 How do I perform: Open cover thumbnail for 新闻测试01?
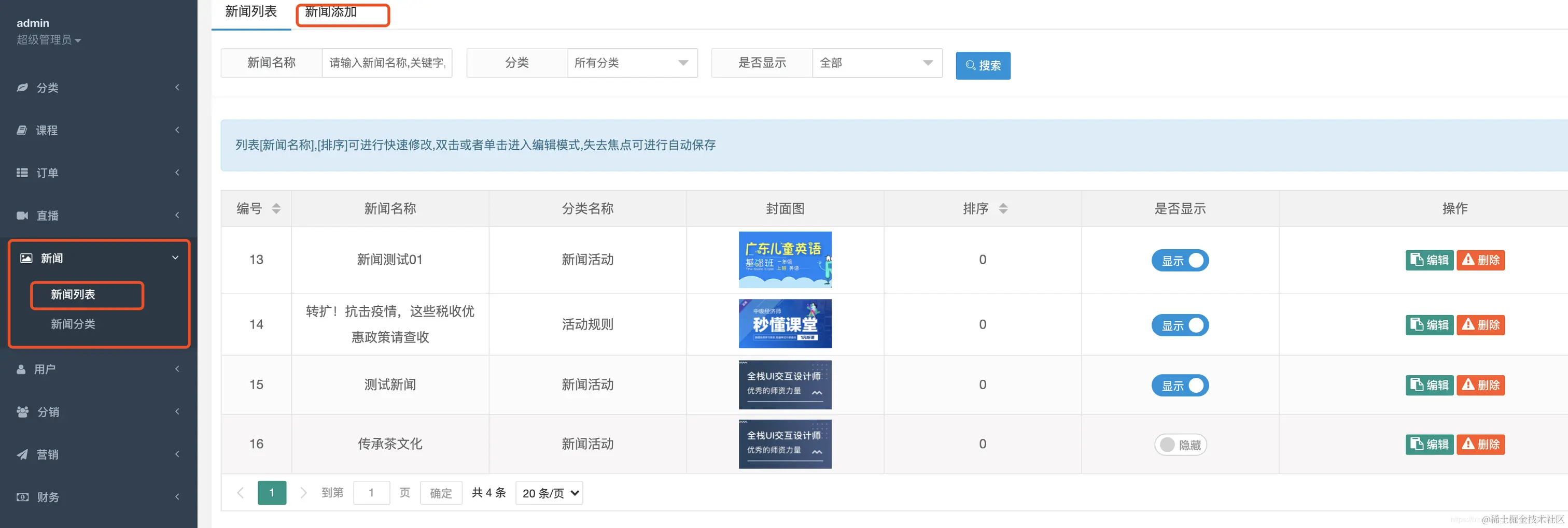click(785, 260)
